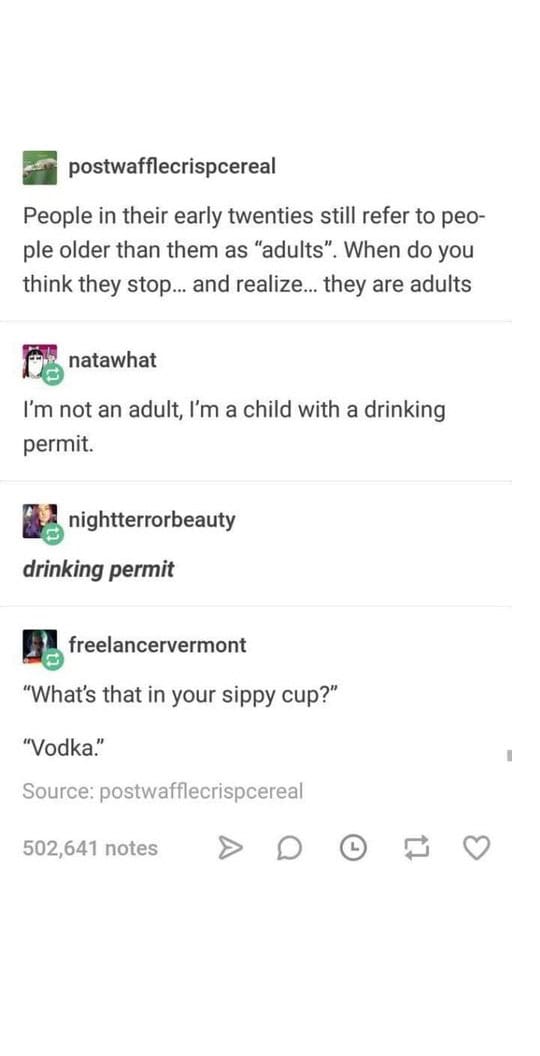The height and width of the screenshot is (1056, 540).
Task: Open the Source: postwafflecrispcereal link
Action: coord(162,791)
